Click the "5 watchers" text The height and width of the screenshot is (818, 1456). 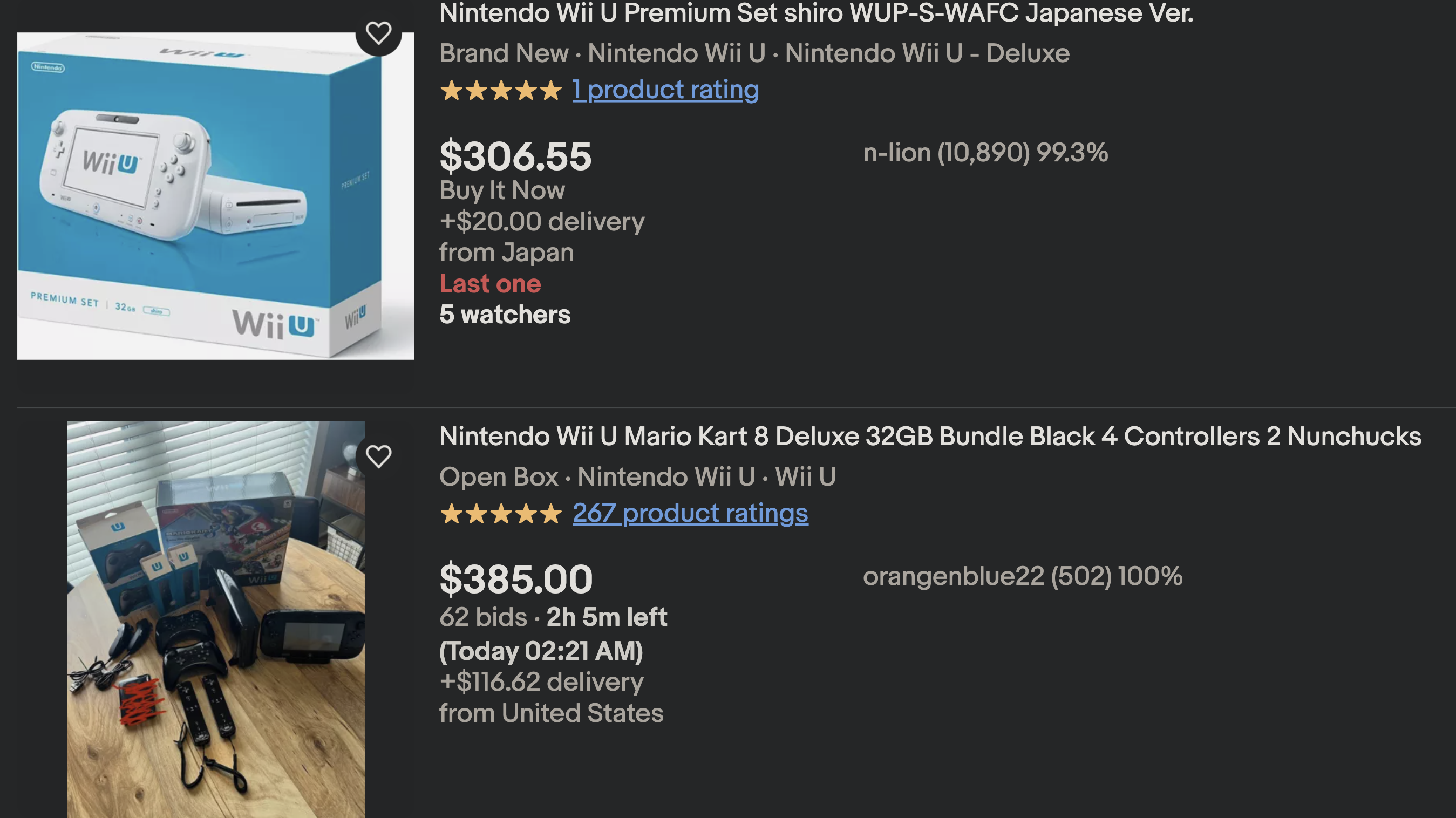(505, 315)
